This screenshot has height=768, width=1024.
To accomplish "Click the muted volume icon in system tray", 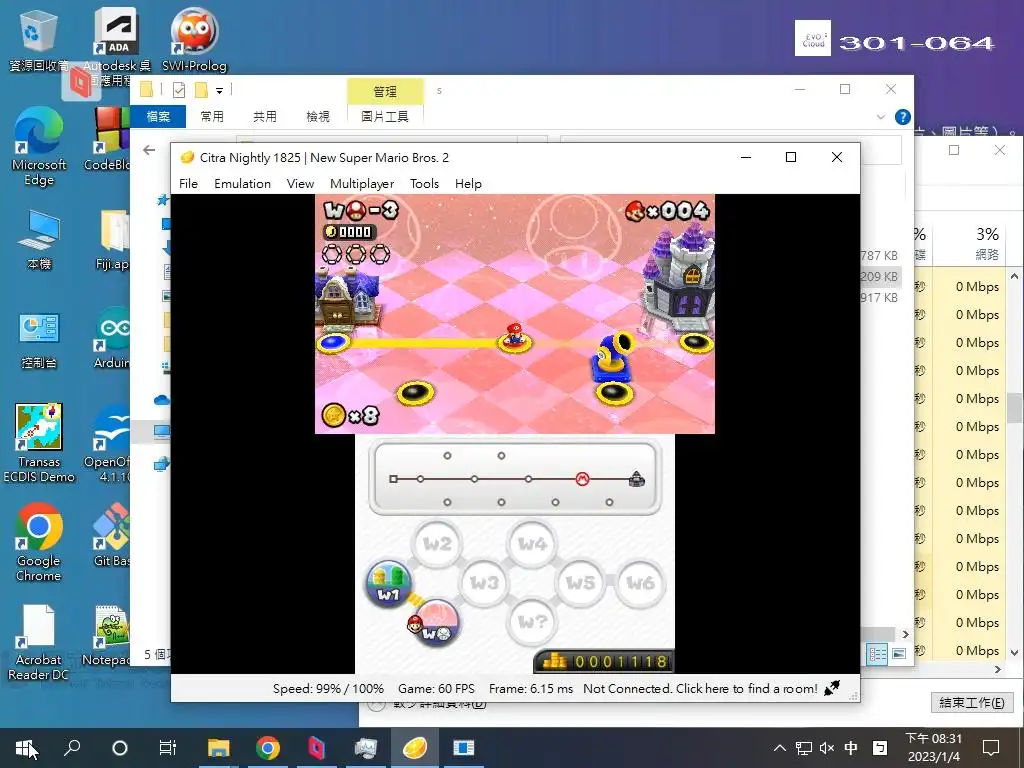I will coord(827,748).
